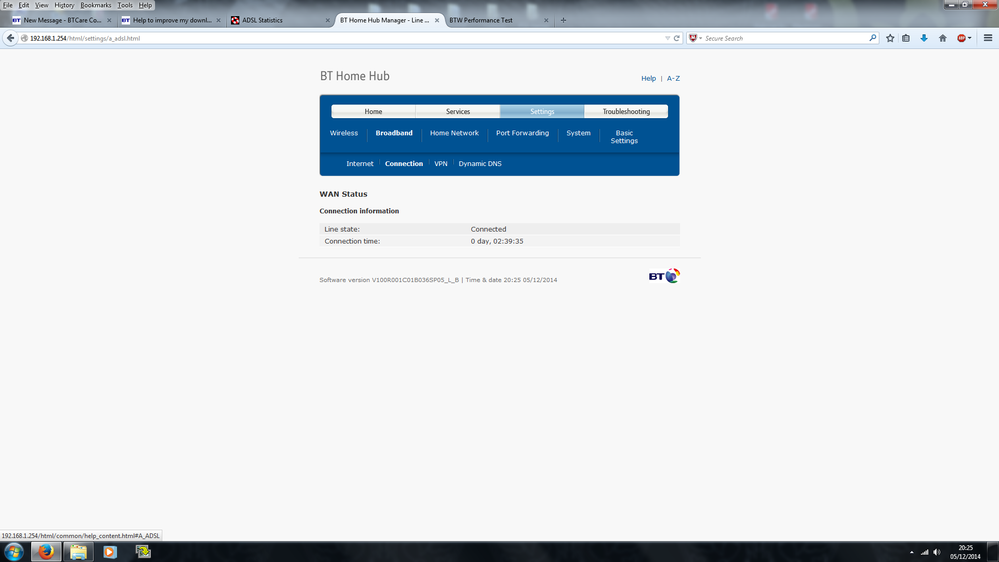Click the rightmost green-arrow taskbar application icon
999x562 pixels.
(x=143, y=552)
